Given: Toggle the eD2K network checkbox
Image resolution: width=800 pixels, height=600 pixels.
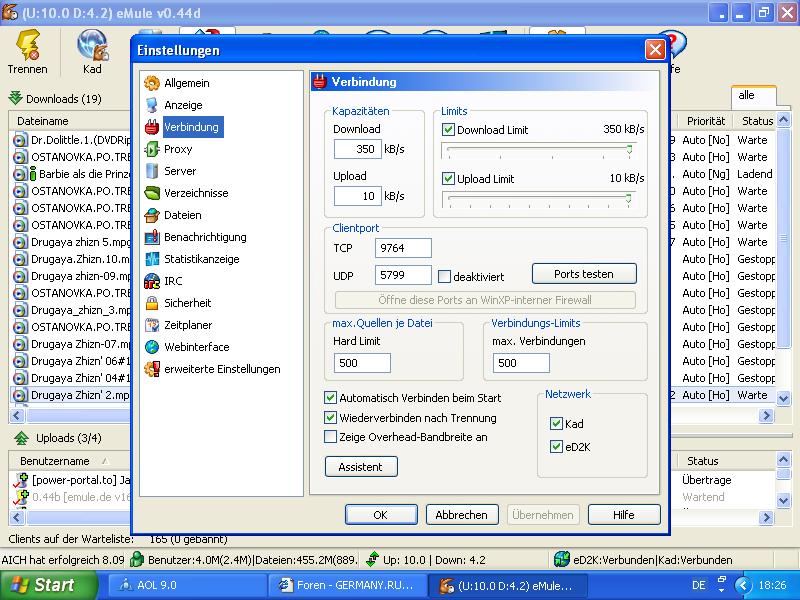Looking at the screenshot, I should (x=556, y=447).
